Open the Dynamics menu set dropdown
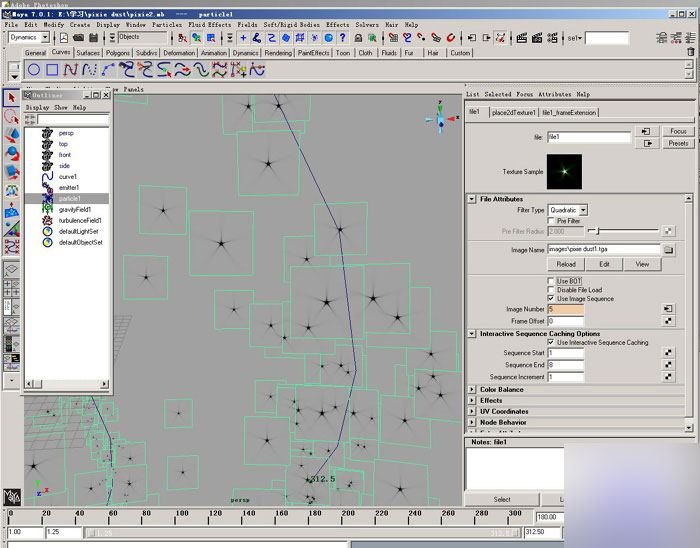This screenshot has width=700, height=548. click(x=29, y=37)
